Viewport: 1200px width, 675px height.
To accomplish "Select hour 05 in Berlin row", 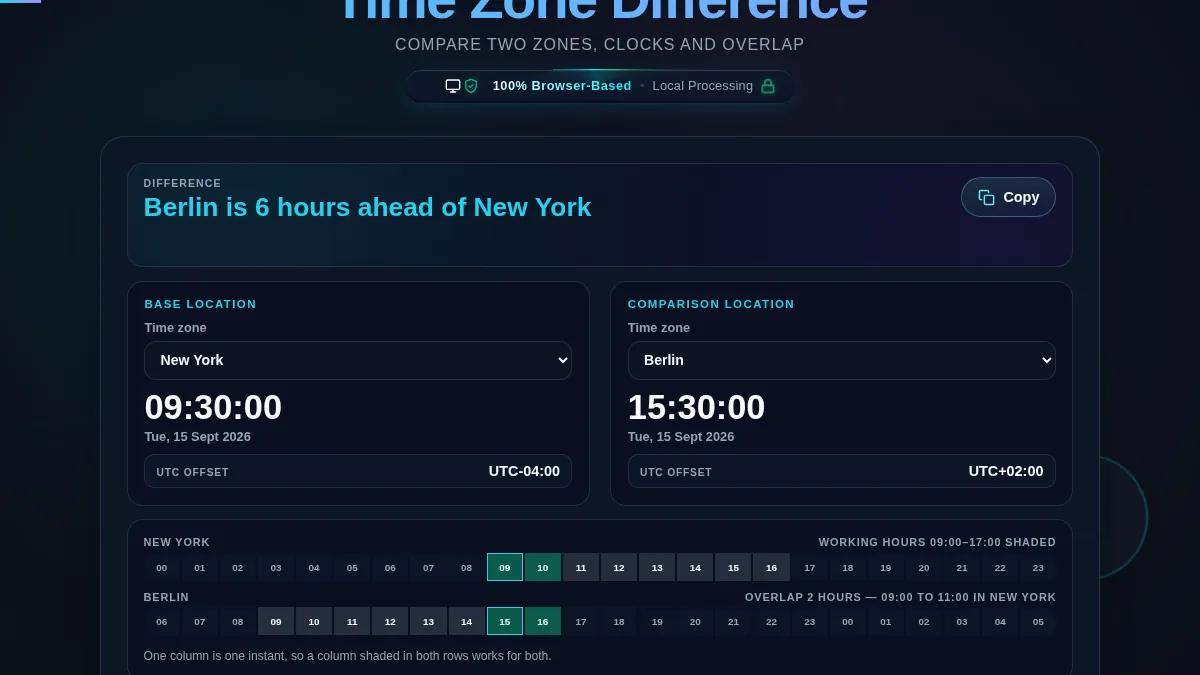I will tap(1038, 621).
